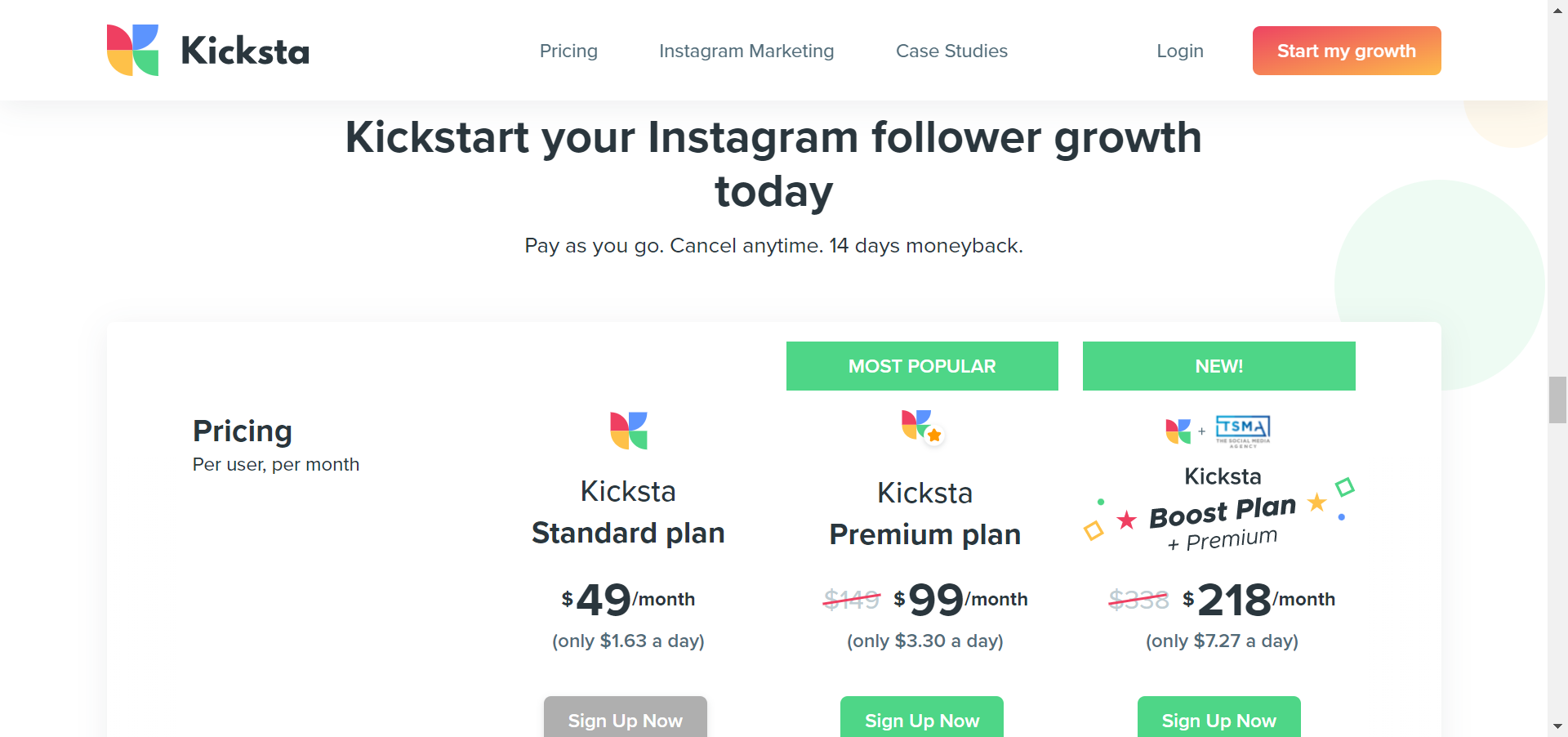Screen dimensions: 1568x737
Task: Sign up for the Boost Plan
Action: tap(1218, 719)
